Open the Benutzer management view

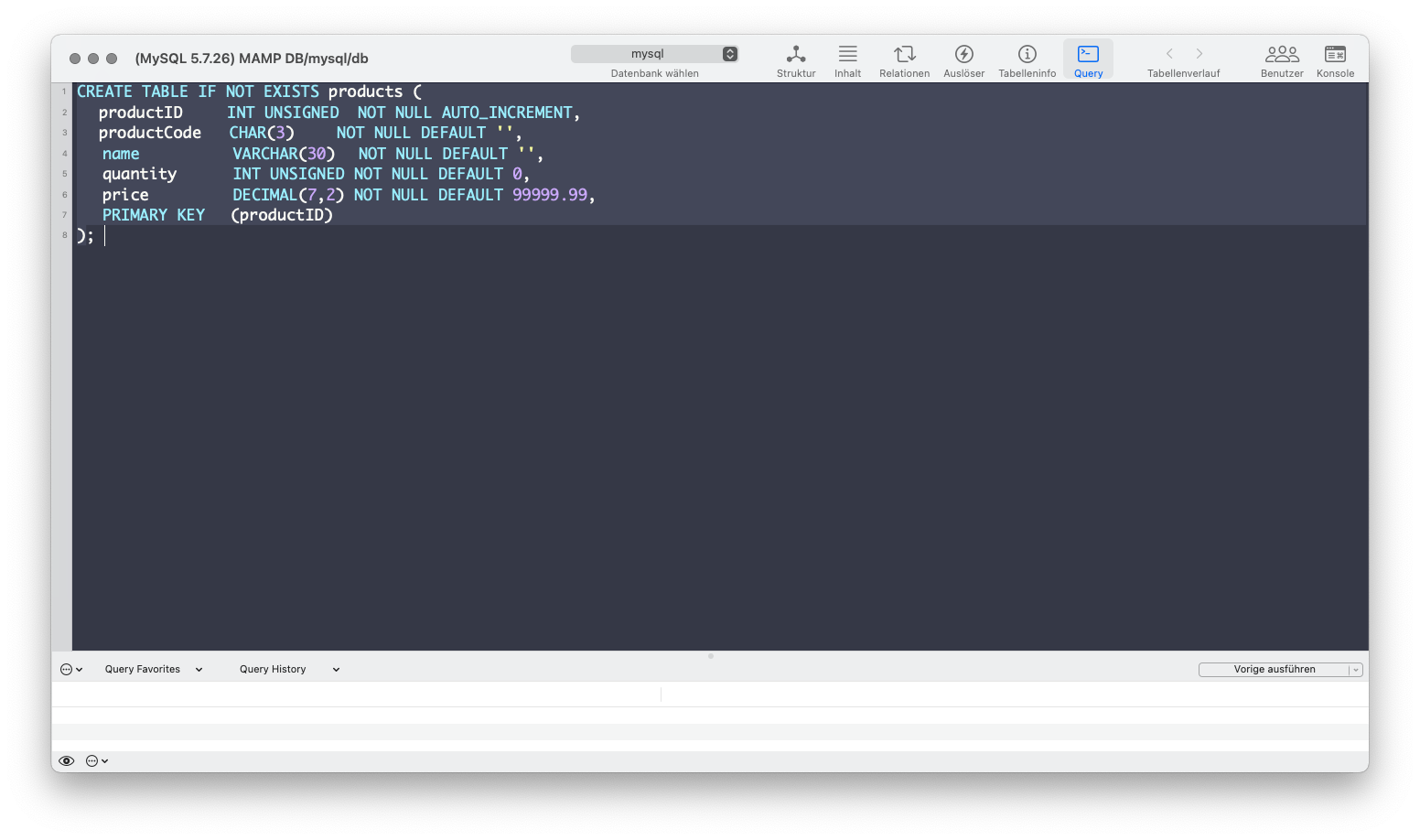(x=1281, y=59)
